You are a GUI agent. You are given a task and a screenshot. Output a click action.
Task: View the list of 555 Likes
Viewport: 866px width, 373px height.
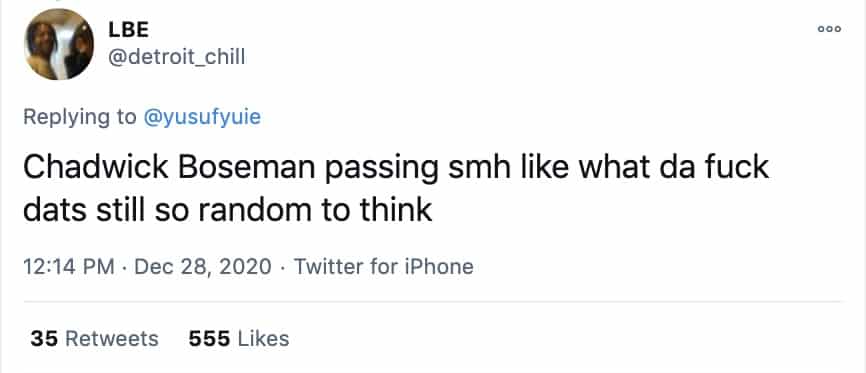[239, 338]
